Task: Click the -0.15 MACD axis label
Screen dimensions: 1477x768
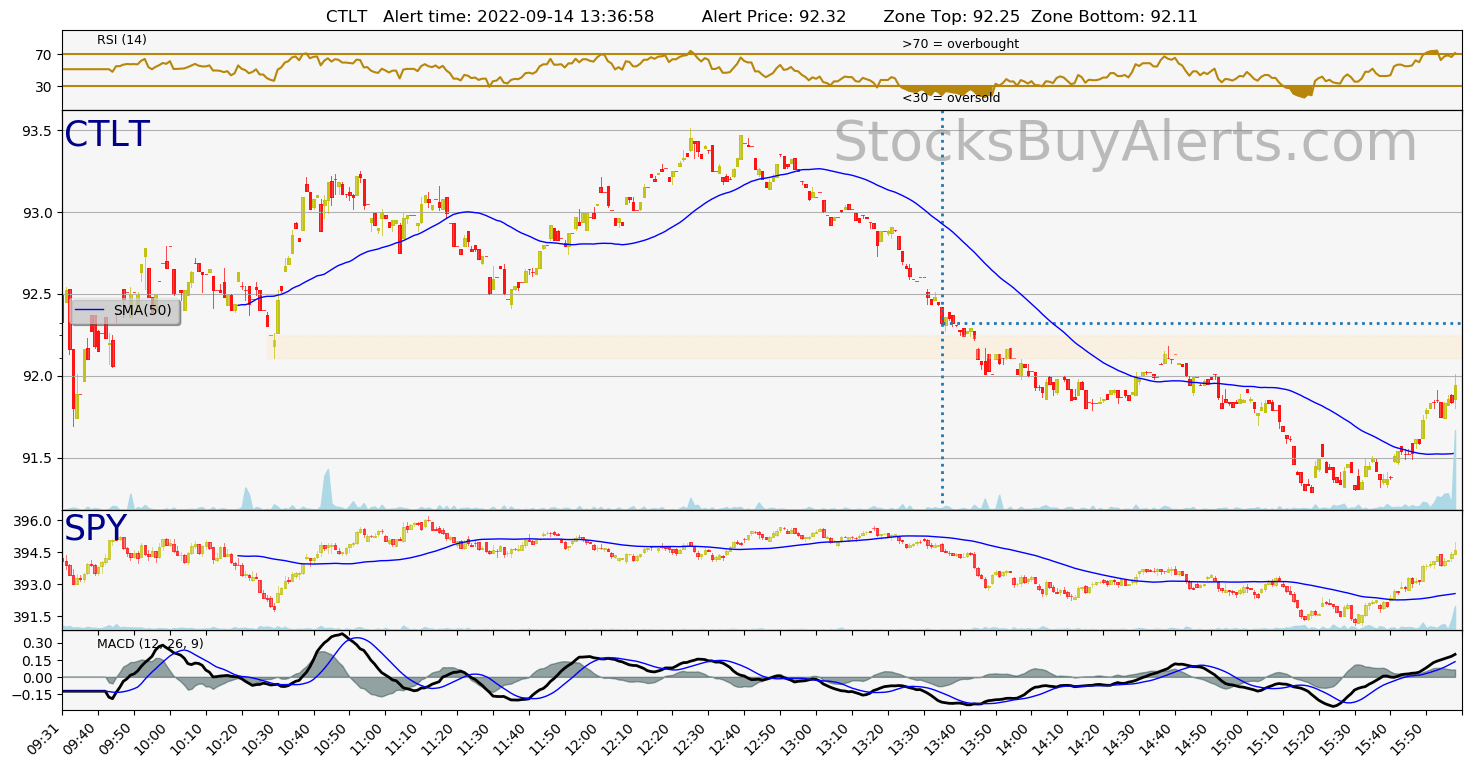Action: pyautogui.click(x=34, y=694)
